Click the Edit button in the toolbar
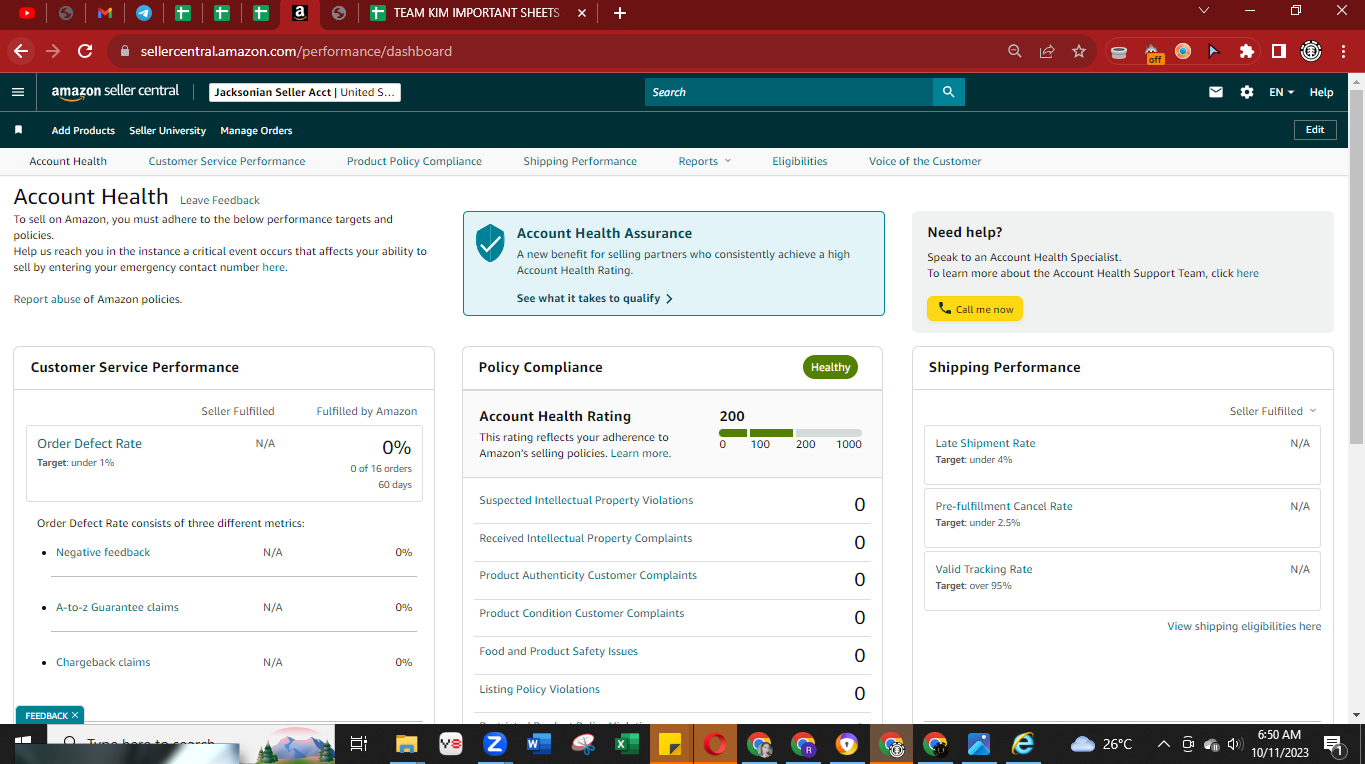Screen dimensions: 1365x764 tap(1315, 130)
